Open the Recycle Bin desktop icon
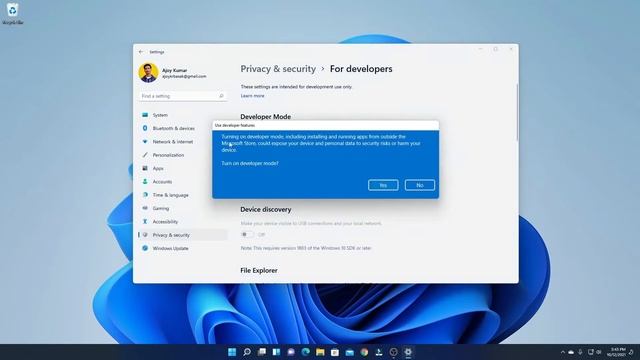Screen dimensions: 640x360 [x=12, y=13]
